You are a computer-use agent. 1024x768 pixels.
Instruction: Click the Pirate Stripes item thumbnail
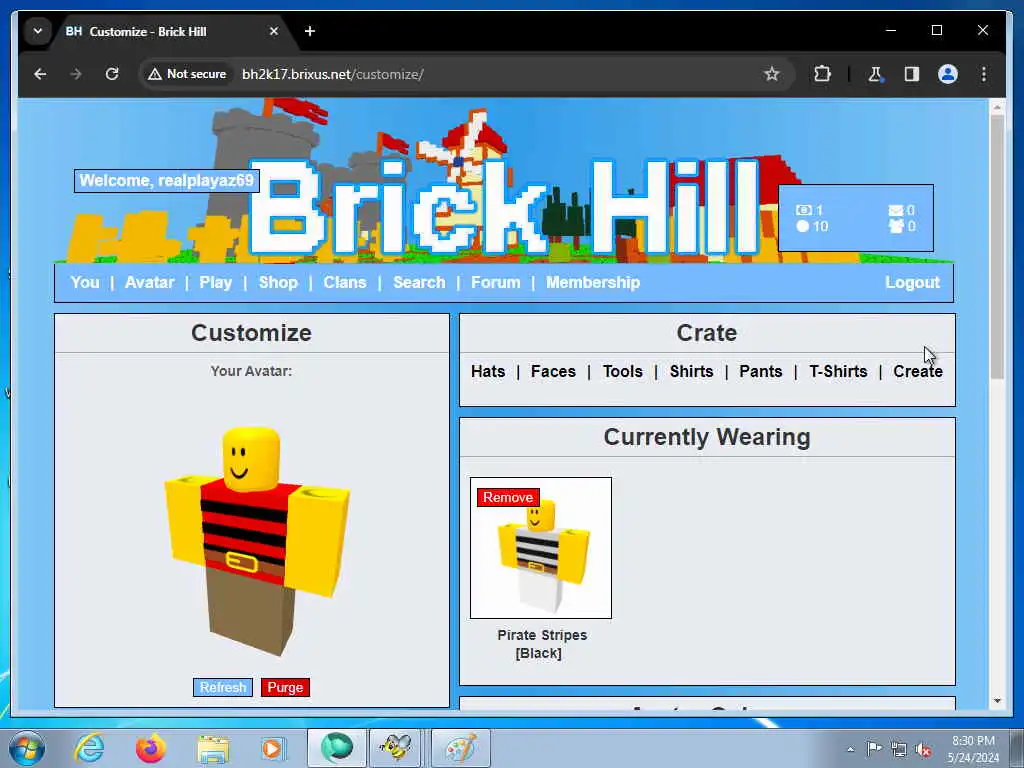pos(541,548)
